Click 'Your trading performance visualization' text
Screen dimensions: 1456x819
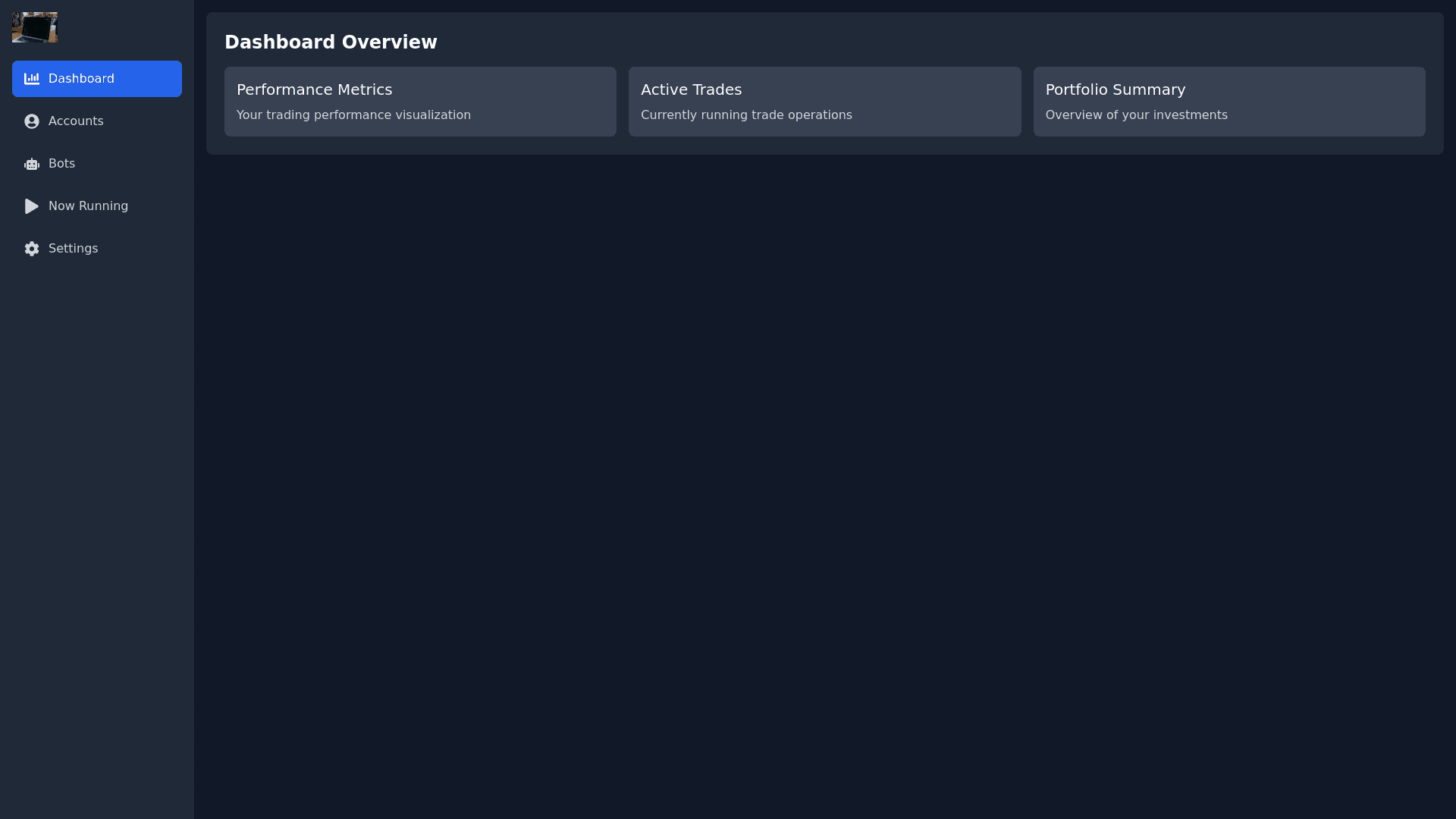353,115
